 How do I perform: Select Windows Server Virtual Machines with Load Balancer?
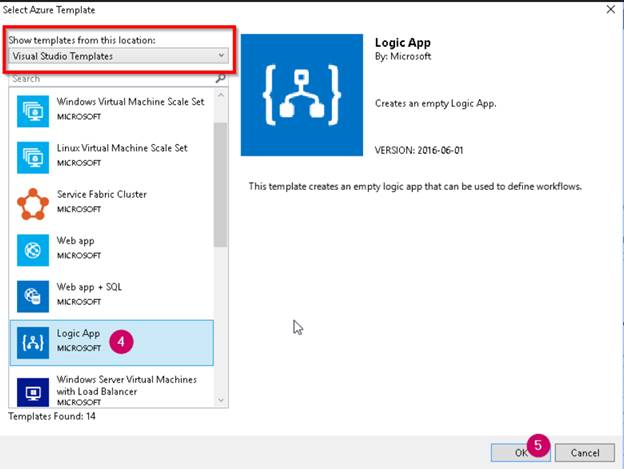(127, 385)
